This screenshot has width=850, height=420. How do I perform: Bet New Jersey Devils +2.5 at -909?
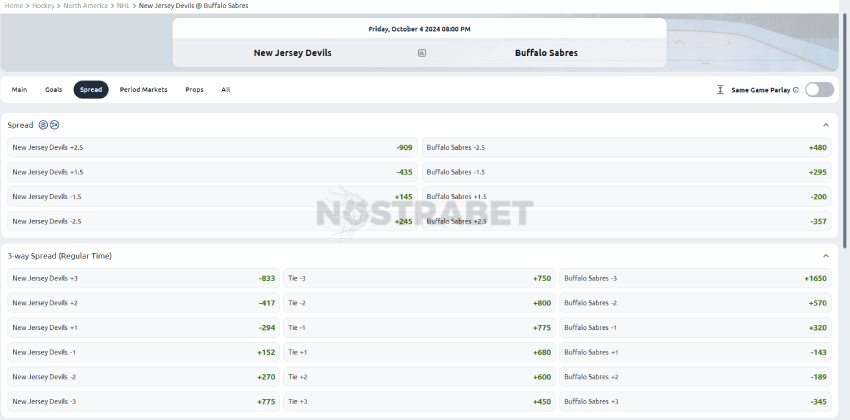(x=212, y=147)
